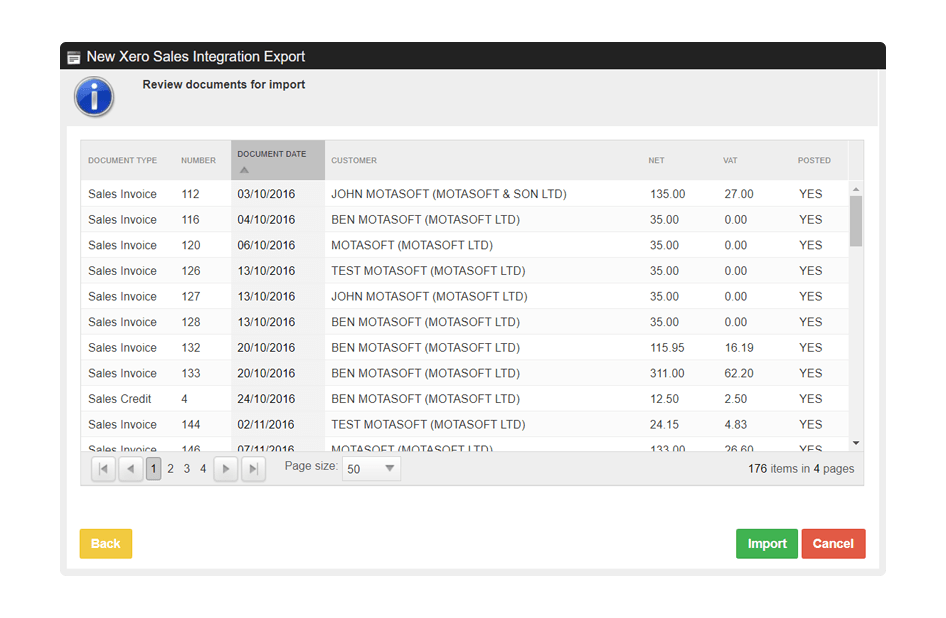Click the net amount 12.50
946x618 pixels.
(664, 399)
